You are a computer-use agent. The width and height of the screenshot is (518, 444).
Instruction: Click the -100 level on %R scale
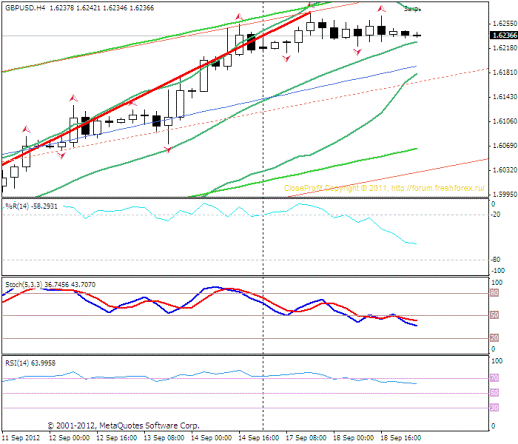[498, 271]
